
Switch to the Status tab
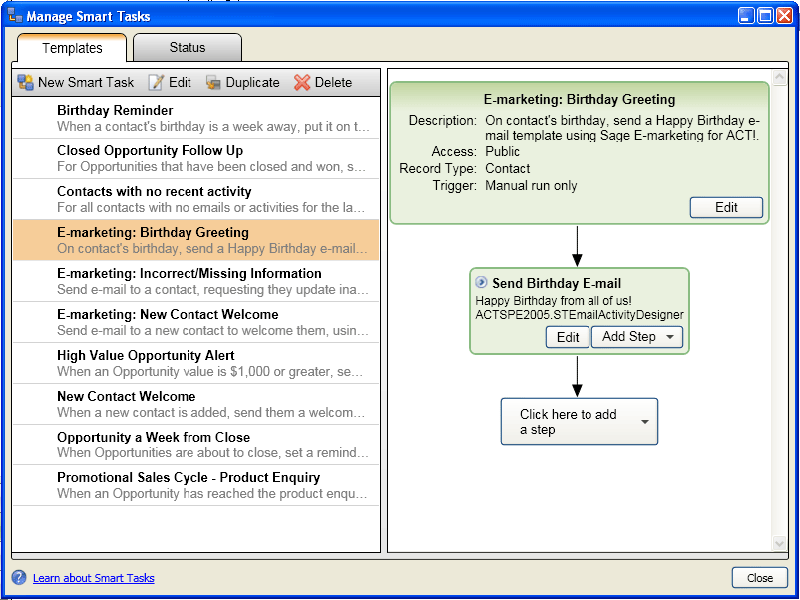pyautogui.click(x=187, y=48)
